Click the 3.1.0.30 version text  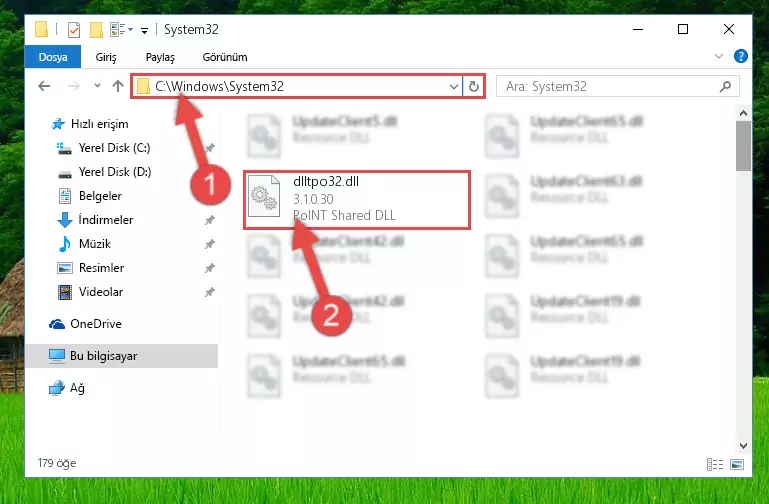click(x=313, y=199)
